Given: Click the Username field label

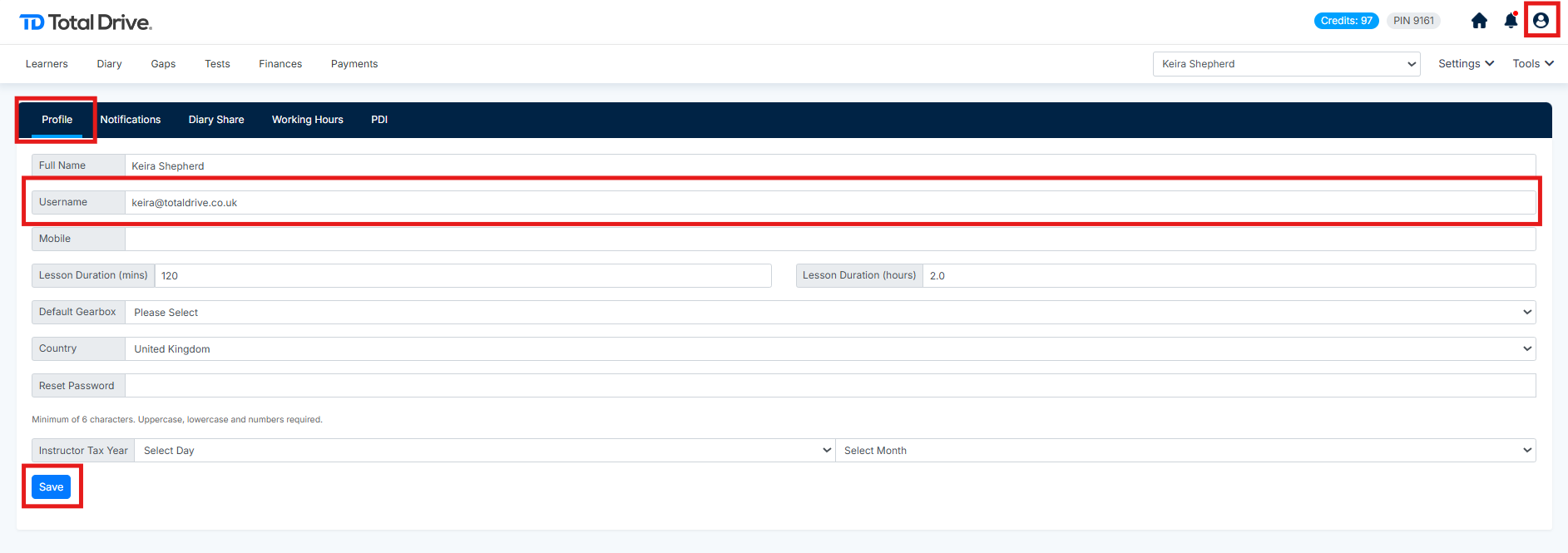Looking at the screenshot, I should click(78, 202).
